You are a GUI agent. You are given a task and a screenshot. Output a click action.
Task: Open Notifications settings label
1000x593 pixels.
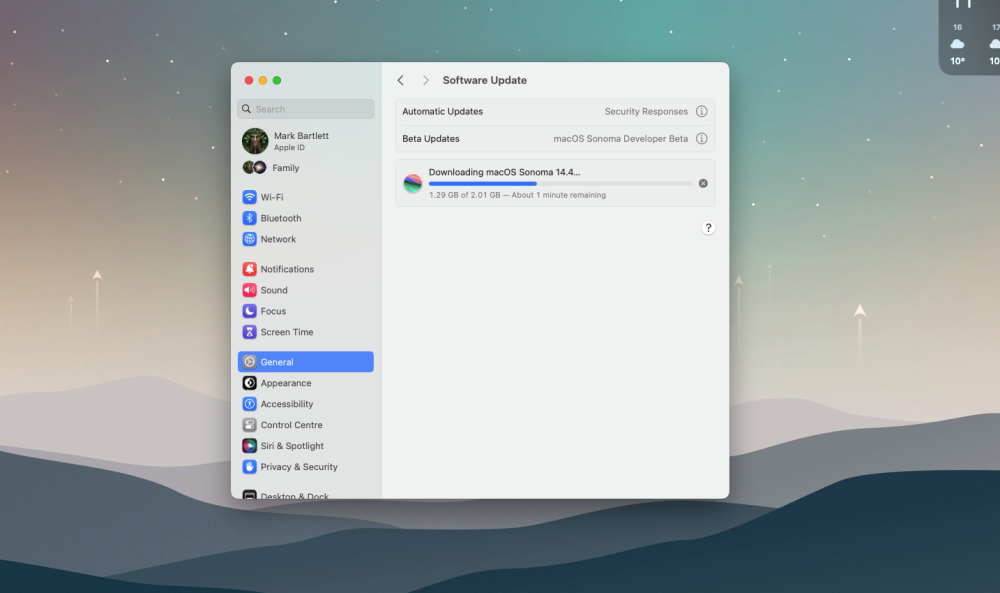[287, 269]
